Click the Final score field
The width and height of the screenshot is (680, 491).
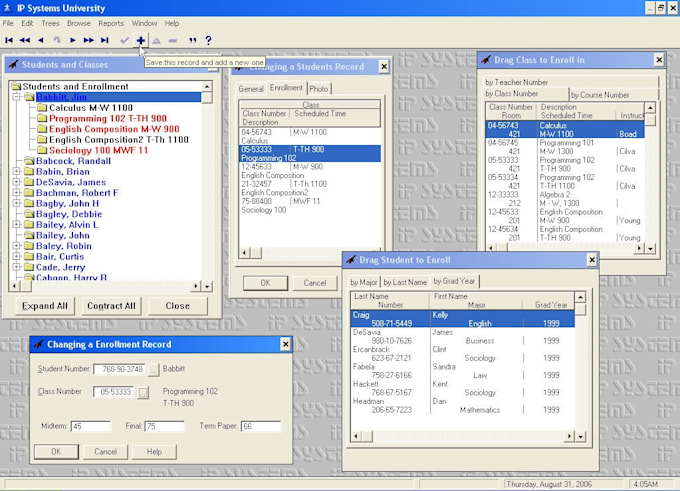tap(164, 426)
